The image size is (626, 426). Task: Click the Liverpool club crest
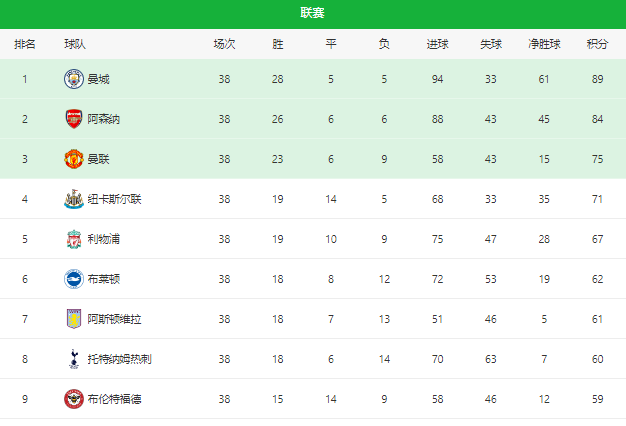(74, 239)
